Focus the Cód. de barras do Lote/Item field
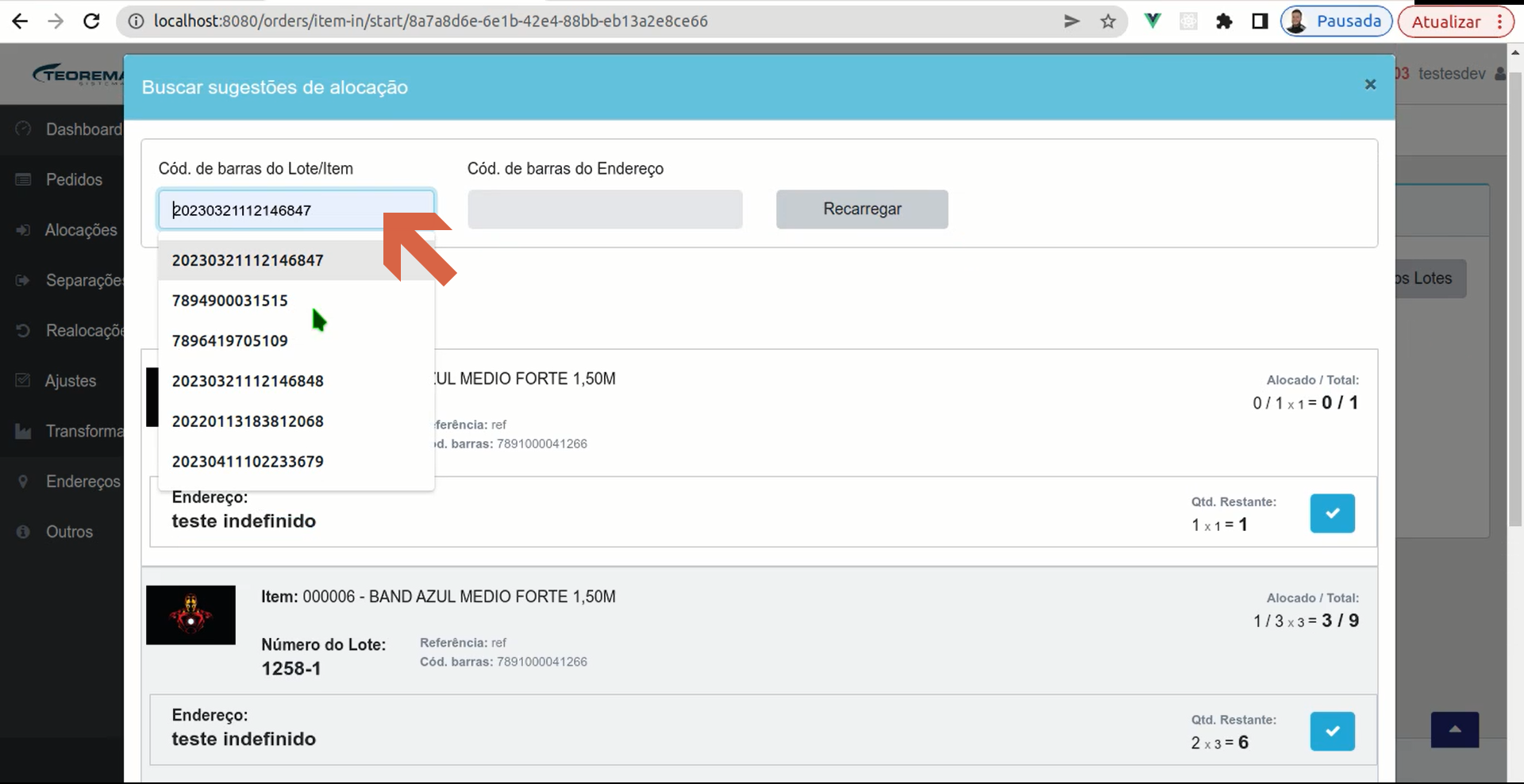 [x=296, y=209]
